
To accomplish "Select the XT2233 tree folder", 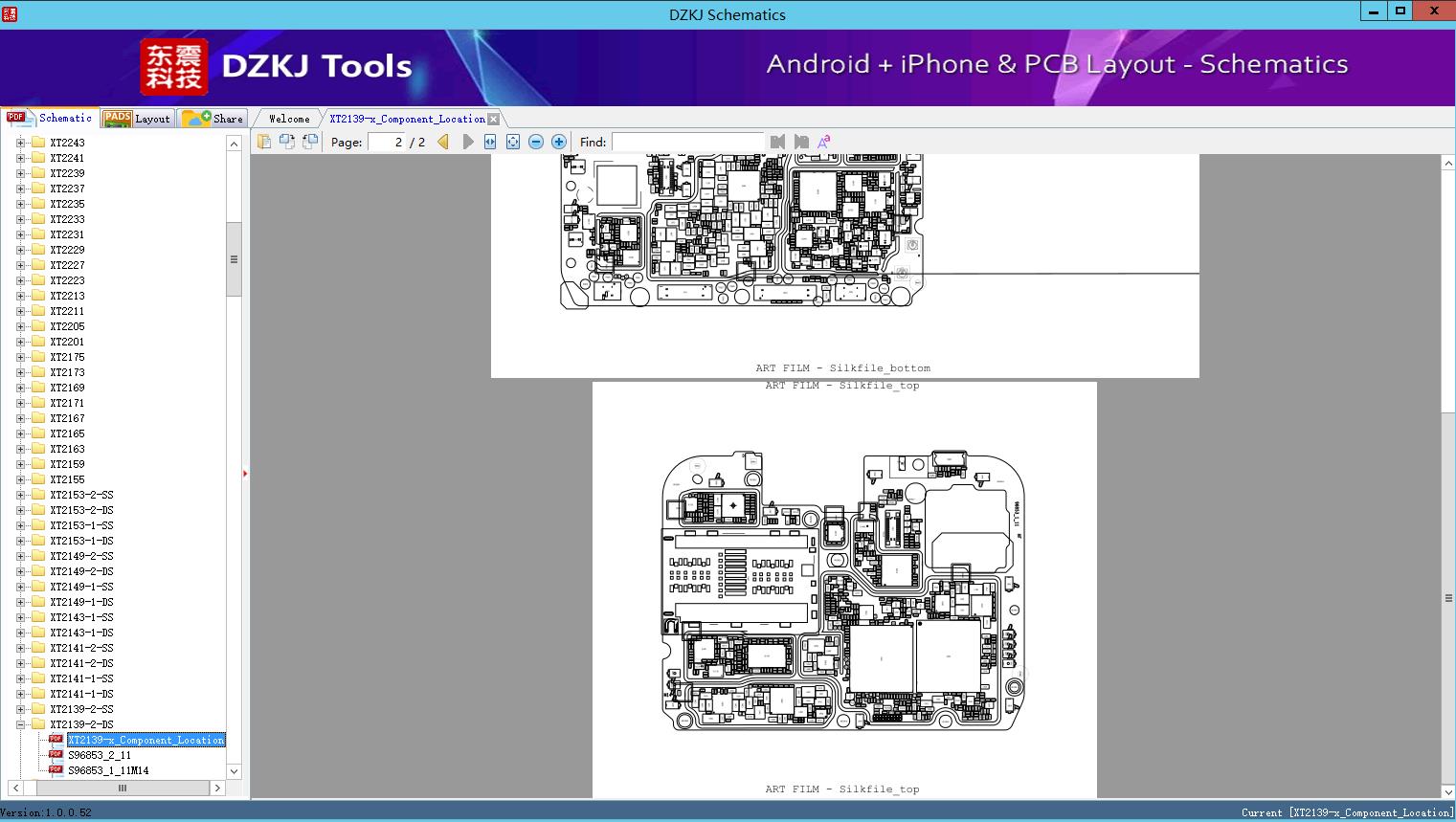I will coord(67,219).
